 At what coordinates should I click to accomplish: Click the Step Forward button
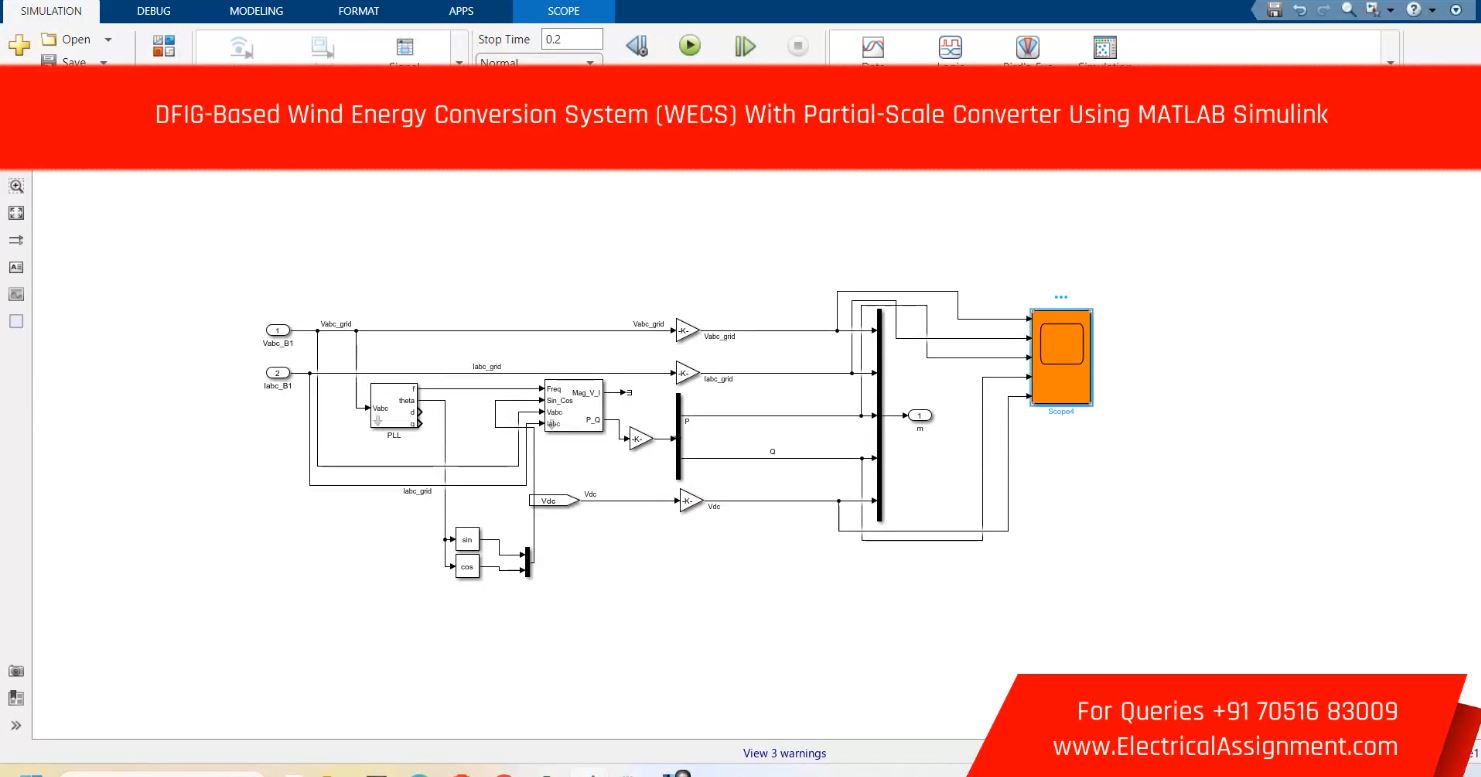coord(745,46)
